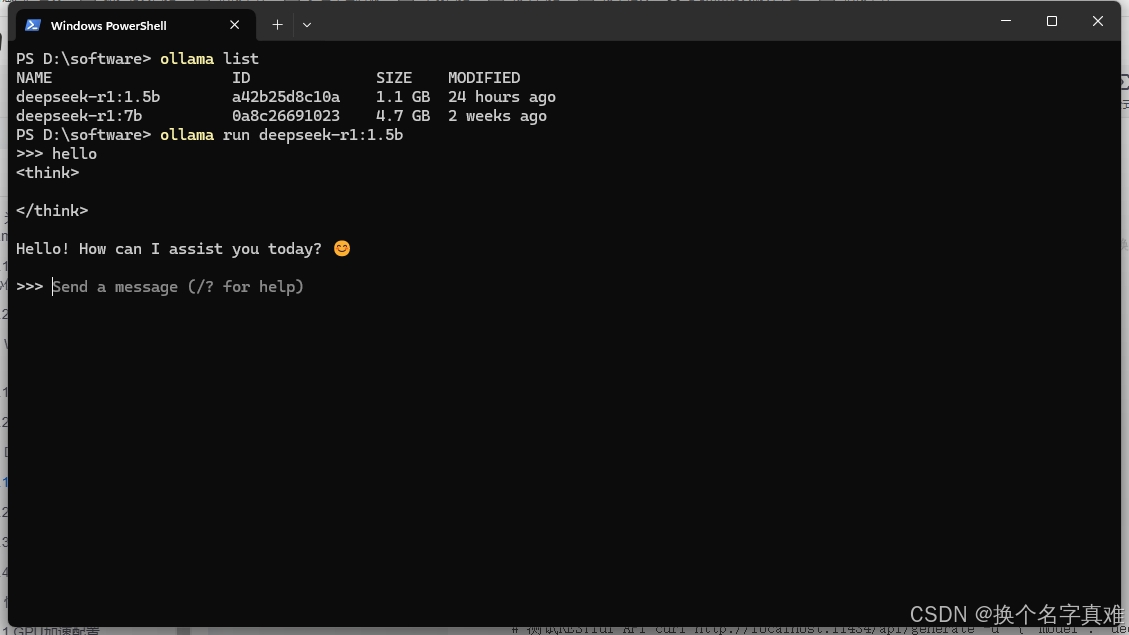
Task: Click the deepseek-r1:7b row name
Action: (79, 116)
